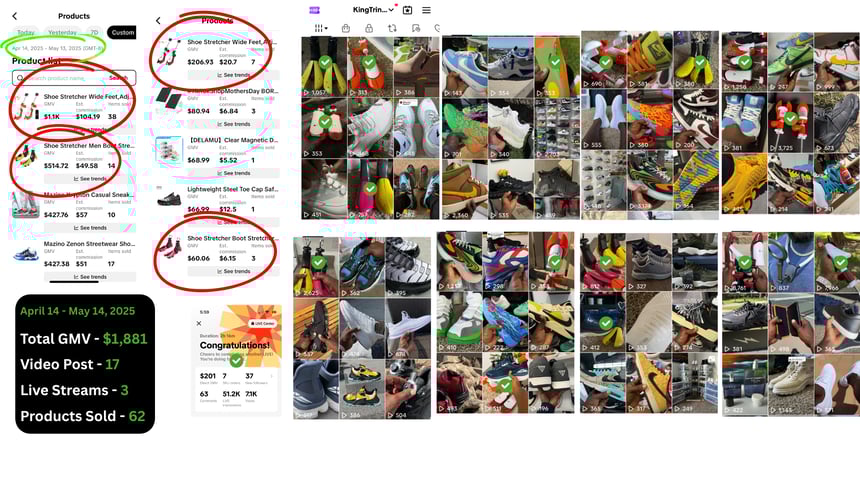Click the Search product name field
Viewport: 860px width, 479px height.
74,77
